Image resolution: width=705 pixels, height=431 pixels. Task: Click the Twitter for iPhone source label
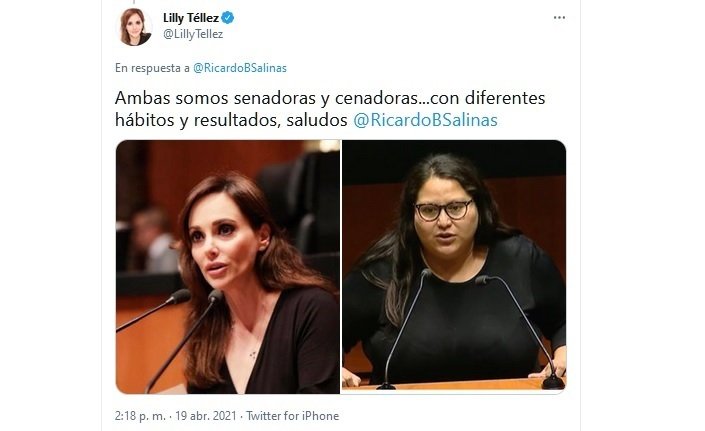coord(293,416)
